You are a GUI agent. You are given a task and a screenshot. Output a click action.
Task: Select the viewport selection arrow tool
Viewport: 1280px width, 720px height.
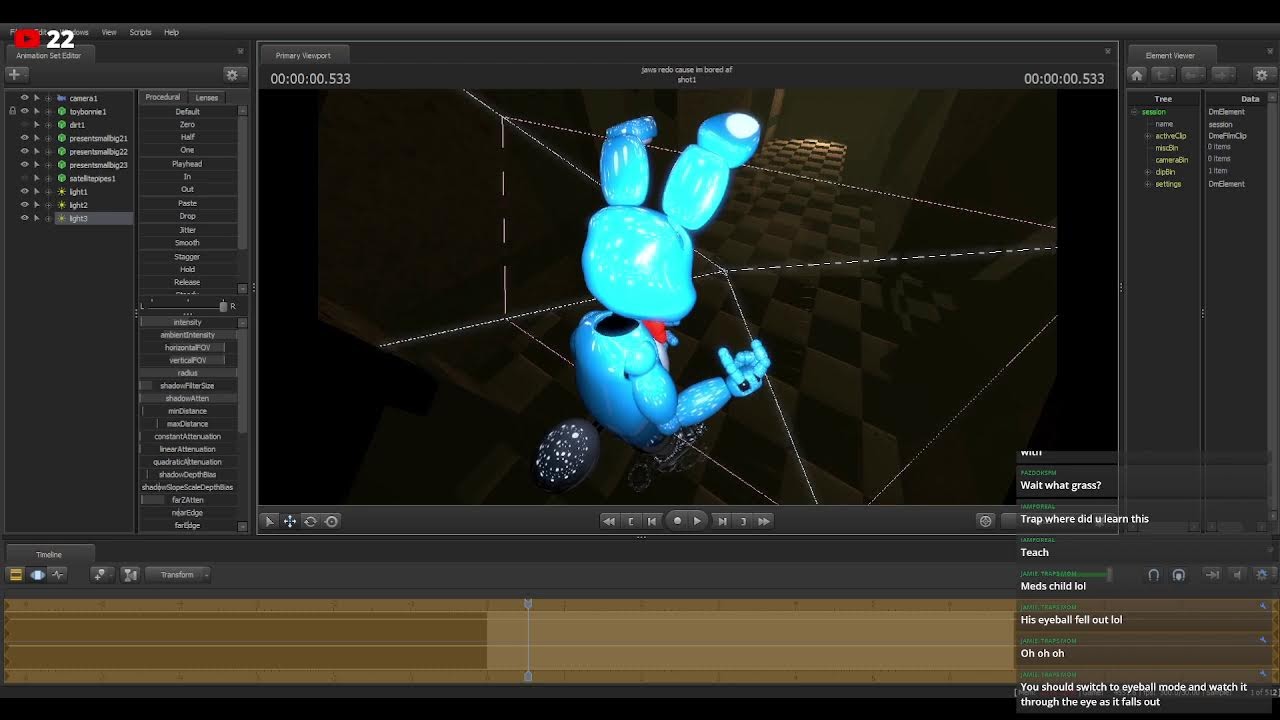[269, 521]
